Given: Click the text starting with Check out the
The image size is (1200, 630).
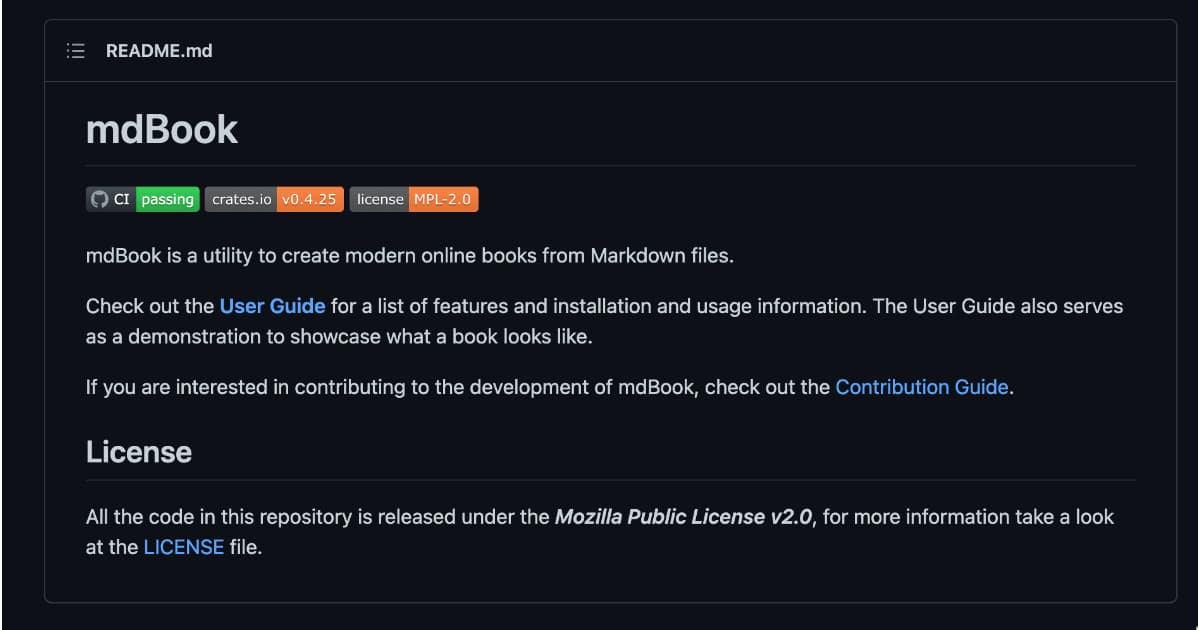Looking at the screenshot, I should [x=150, y=306].
